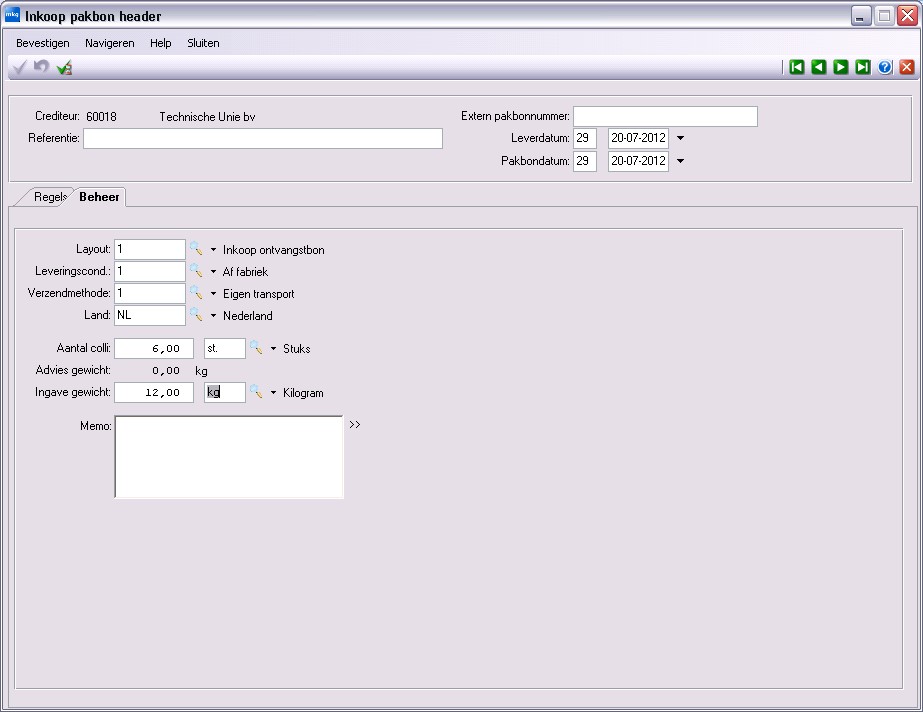Click the Verzendmethode lookup magnifier icon
This screenshot has width=923, height=712.
click(x=196, y=293)
